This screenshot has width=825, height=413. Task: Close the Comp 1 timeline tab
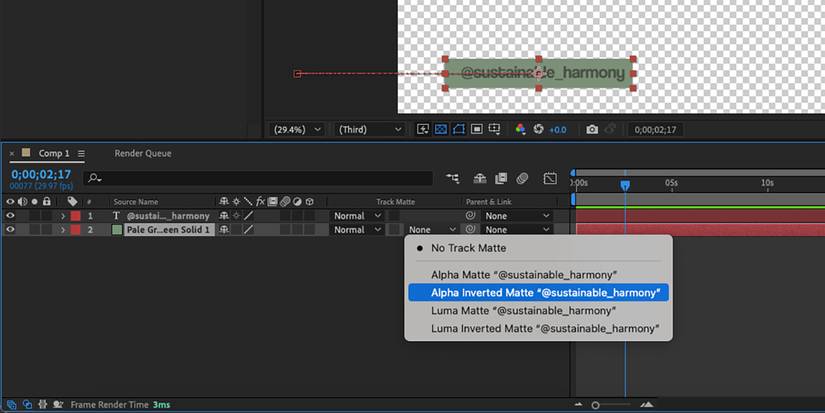point(12,154)
